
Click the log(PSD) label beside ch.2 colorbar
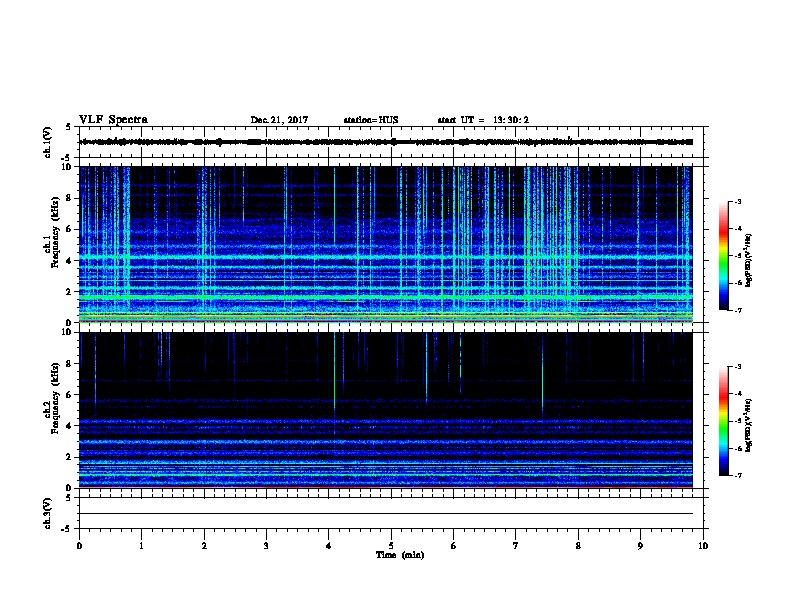(749, 425)
